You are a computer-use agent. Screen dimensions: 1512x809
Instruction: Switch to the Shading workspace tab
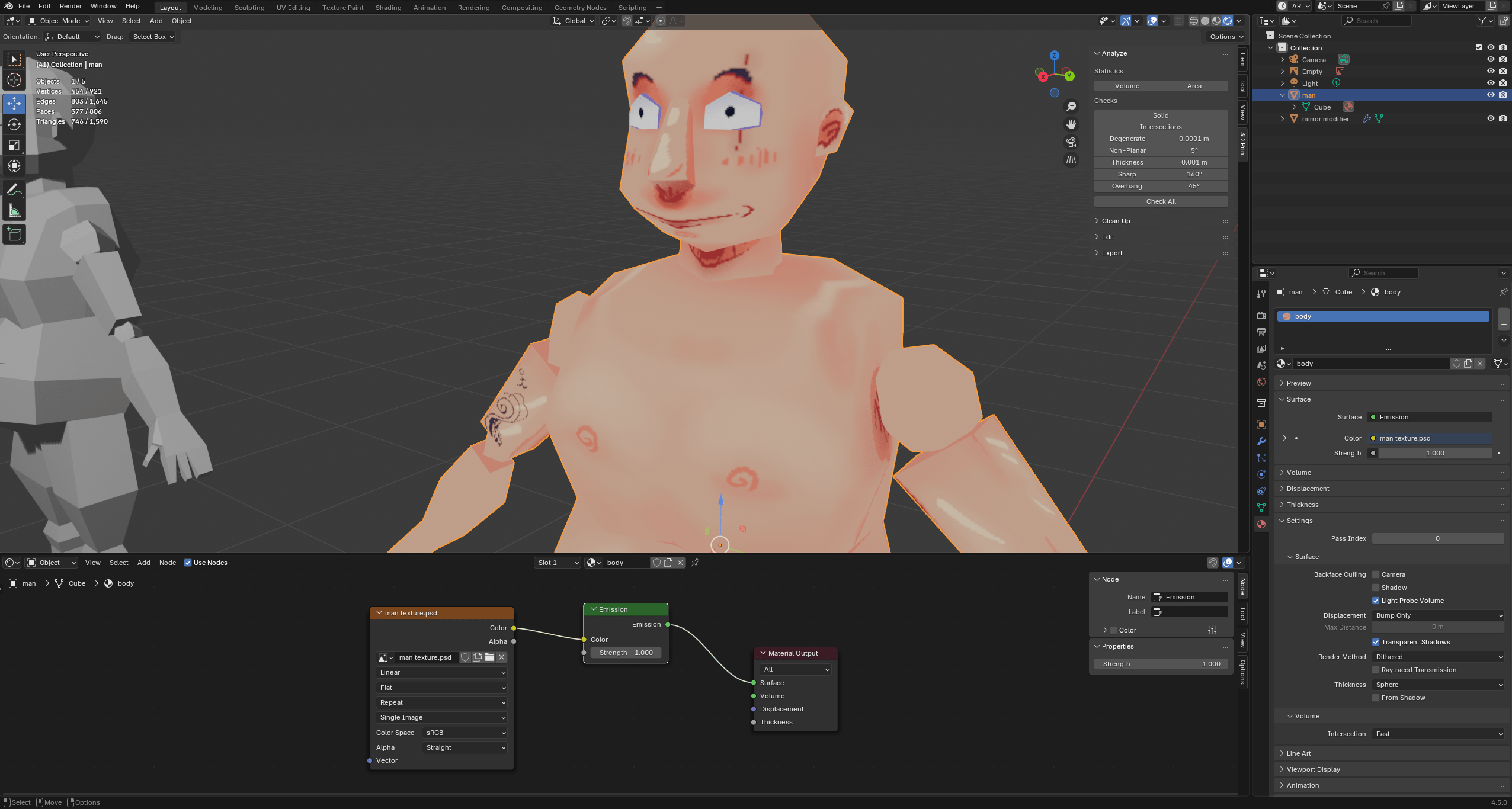pyautogui.click(x=388, y=8)
